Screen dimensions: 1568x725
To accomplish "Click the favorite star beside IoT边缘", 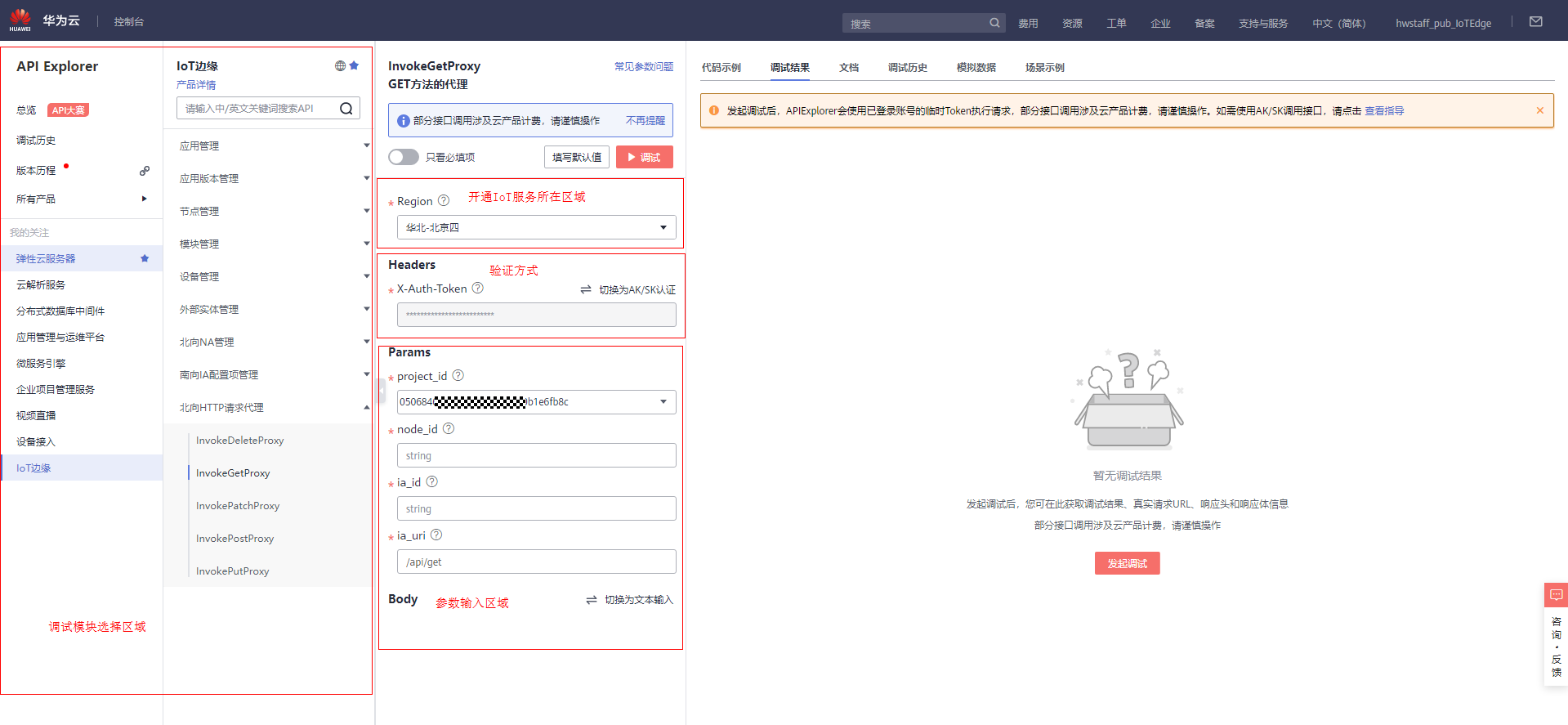I will point(354,65).
